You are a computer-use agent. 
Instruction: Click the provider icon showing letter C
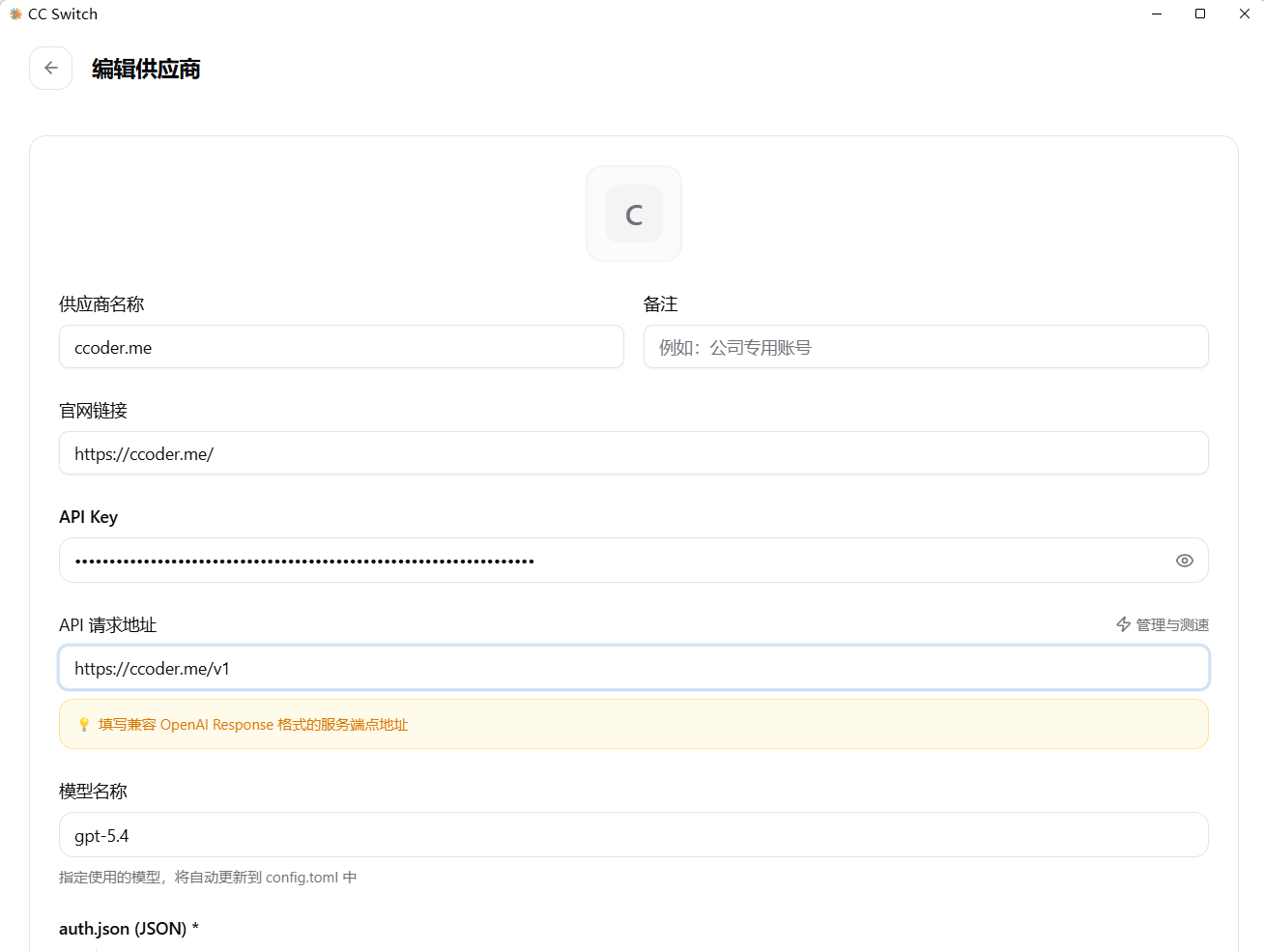pos(634,214)
